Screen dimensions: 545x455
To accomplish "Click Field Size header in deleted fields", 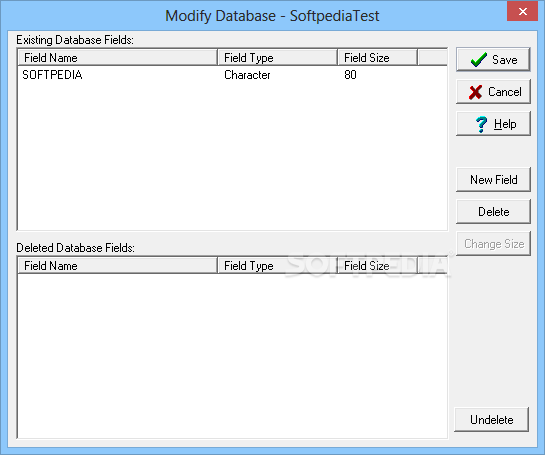I will click(x=377, y=266).
